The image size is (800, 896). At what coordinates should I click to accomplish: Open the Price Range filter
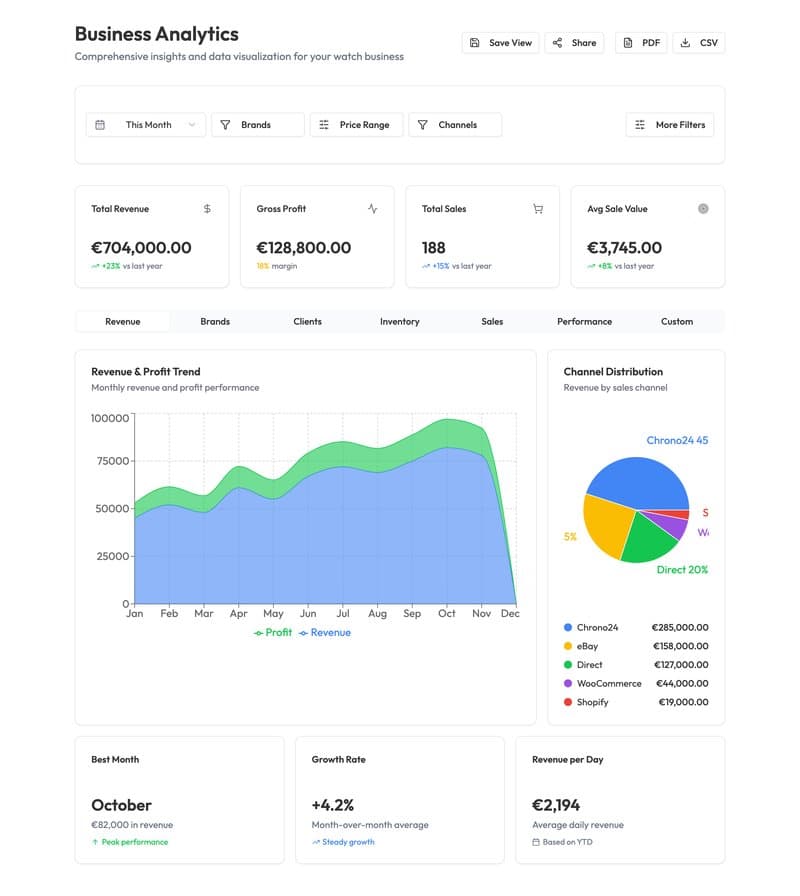coord(357,125)
